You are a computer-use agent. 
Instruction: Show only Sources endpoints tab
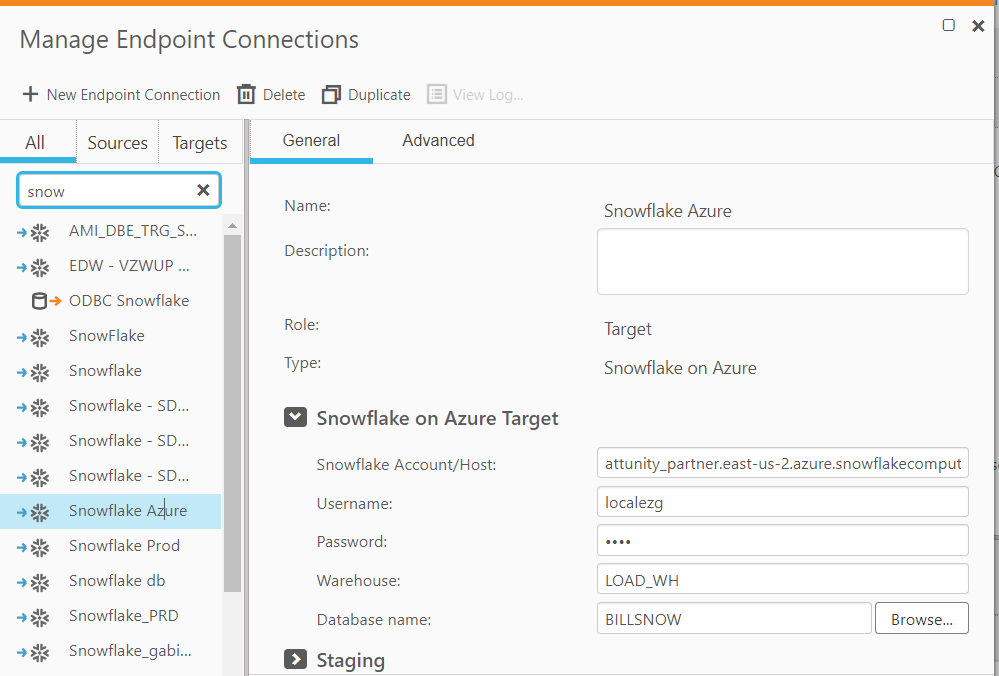coord(117,143)
